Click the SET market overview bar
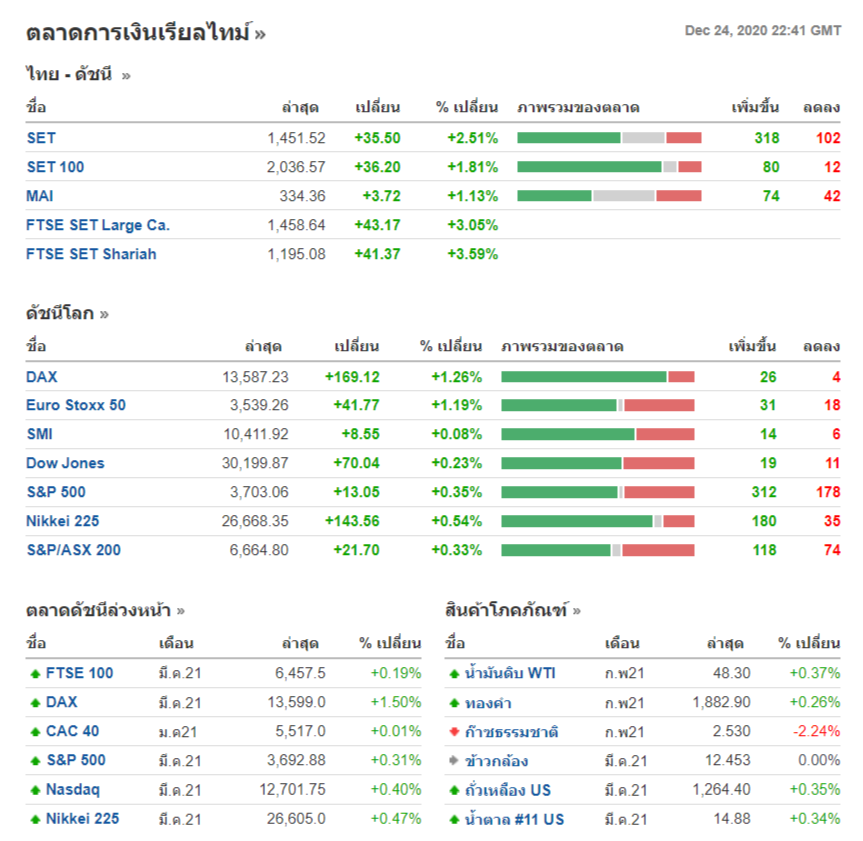The image size is (863, 841). 609,138
